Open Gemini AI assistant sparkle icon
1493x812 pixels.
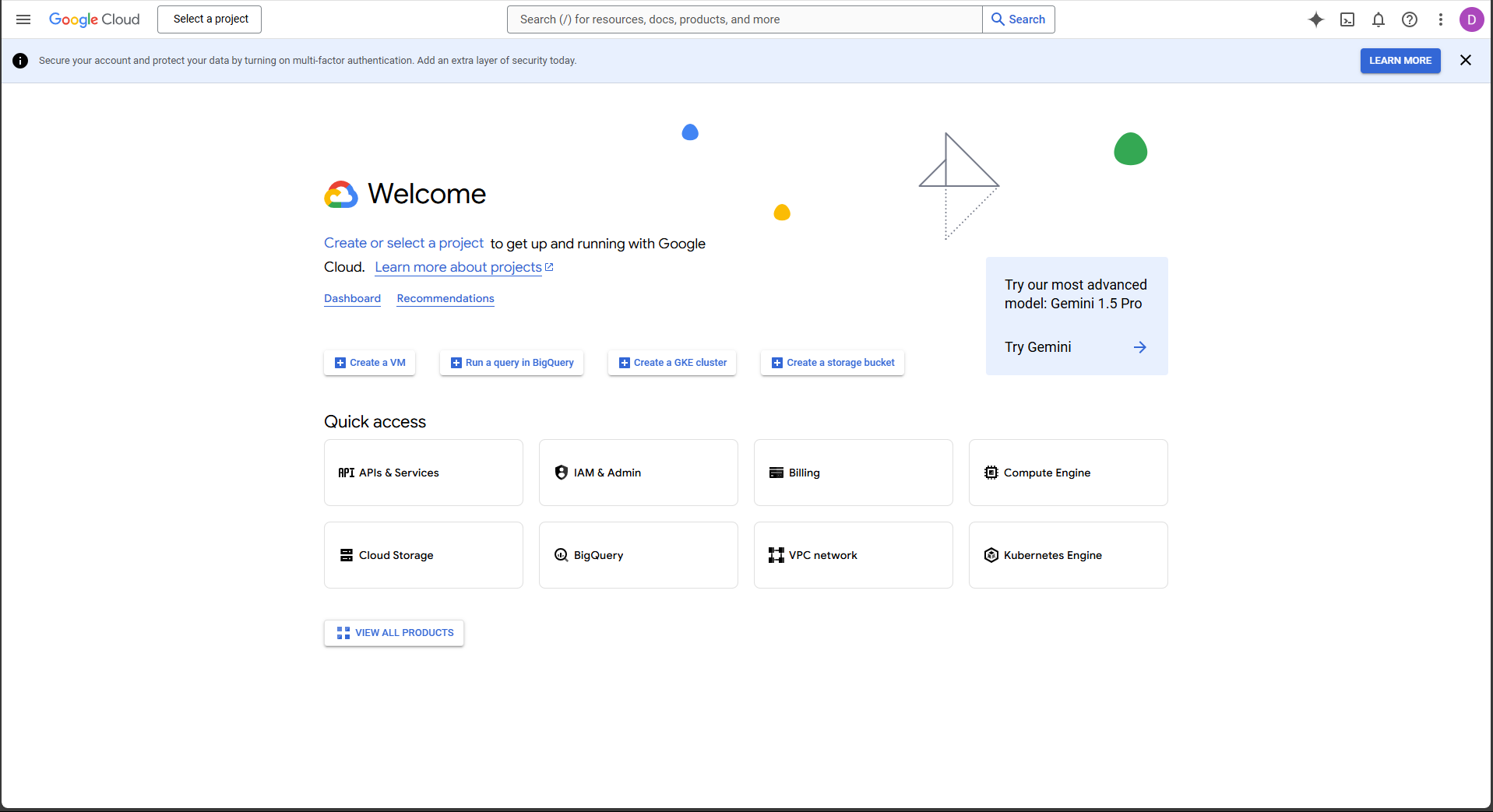tap(1316, 19)
